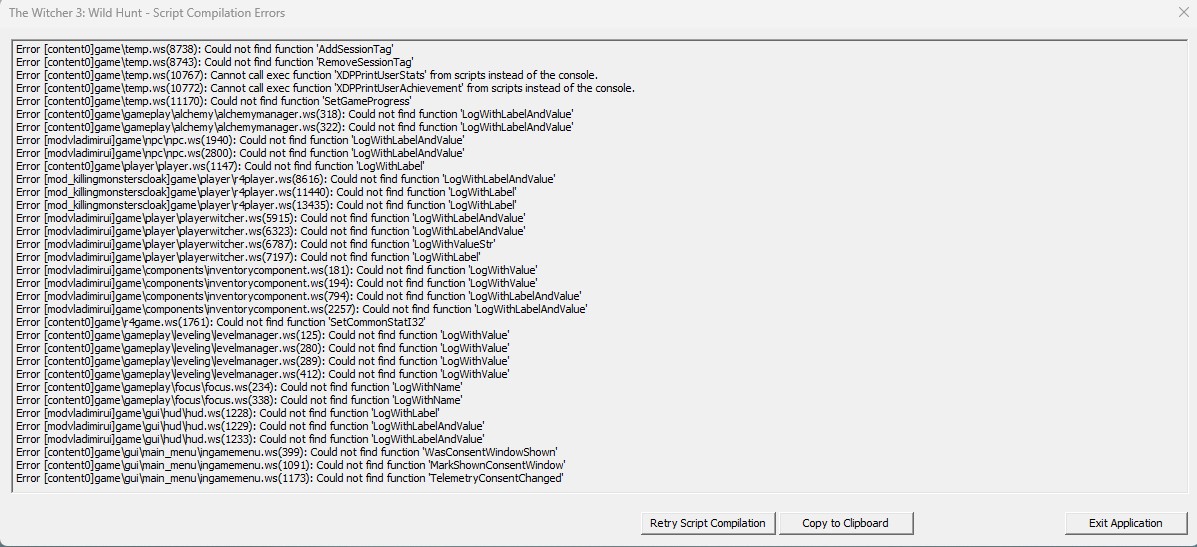1197x547 pixels.
Task: Copy errors with Copy to Clipboard
Action: 845,523
